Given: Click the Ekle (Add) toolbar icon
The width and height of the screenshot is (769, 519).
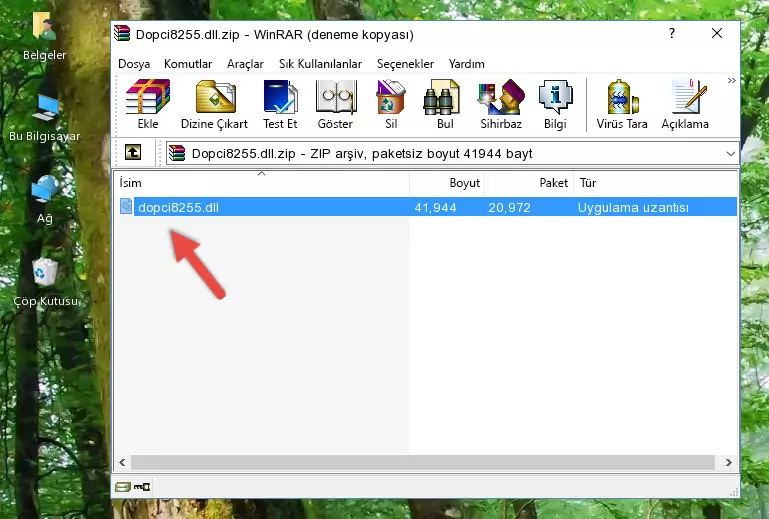Looking at the screenshot, I should [148, 104].
